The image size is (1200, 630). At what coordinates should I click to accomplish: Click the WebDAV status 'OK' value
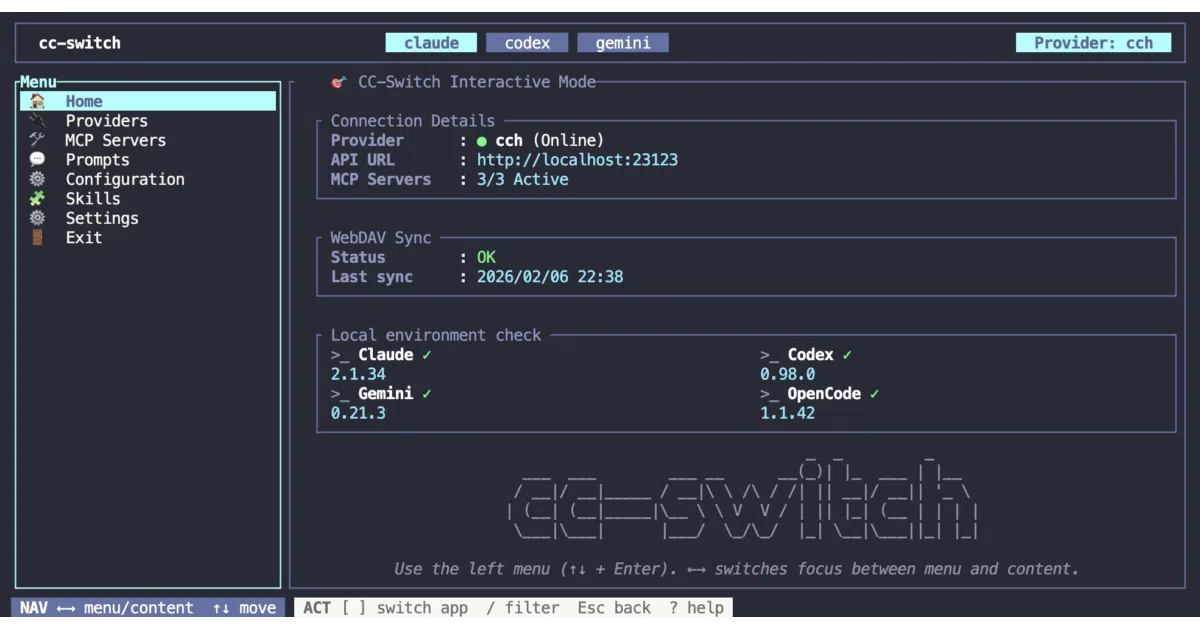click(x=486, y=258)
